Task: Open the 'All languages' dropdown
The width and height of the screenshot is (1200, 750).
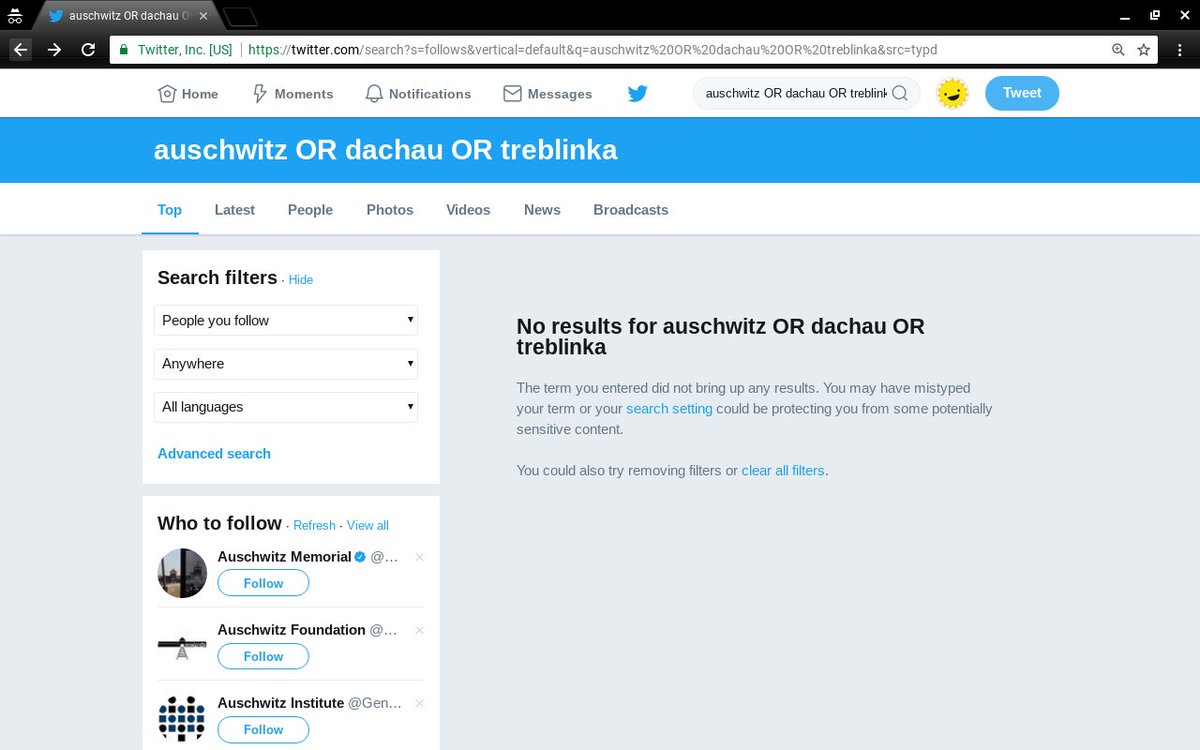Action: (286, 407)
